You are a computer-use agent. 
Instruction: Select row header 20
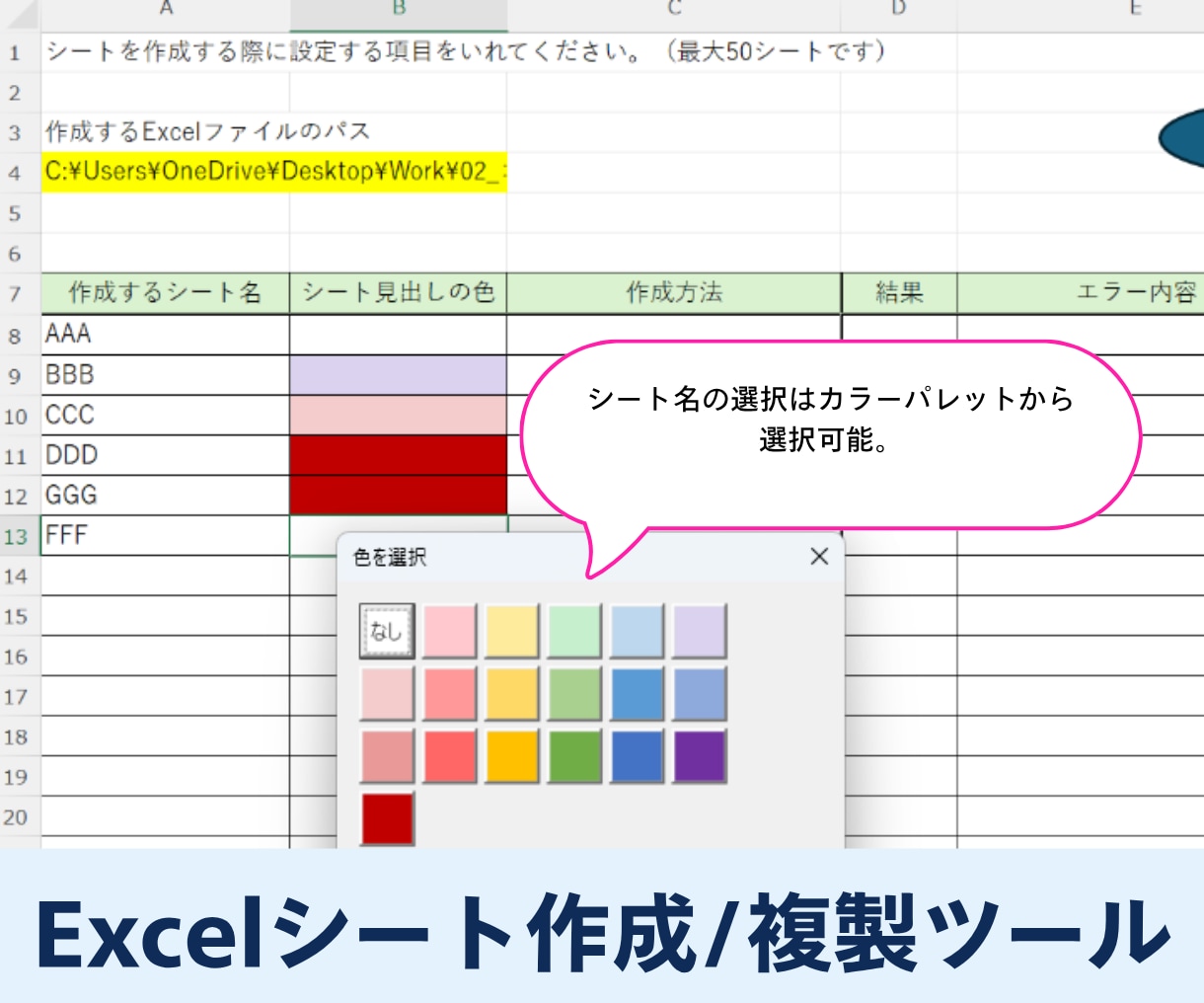[x=20, y=817]
